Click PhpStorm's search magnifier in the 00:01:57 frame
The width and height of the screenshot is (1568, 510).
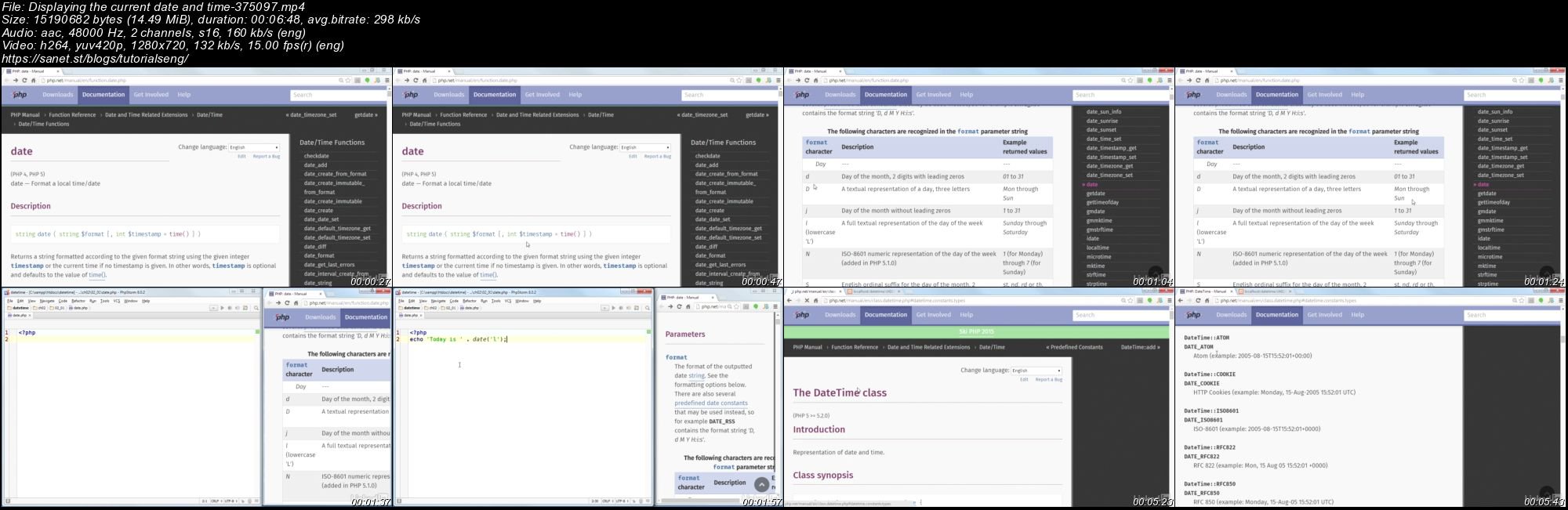(647, 308)
